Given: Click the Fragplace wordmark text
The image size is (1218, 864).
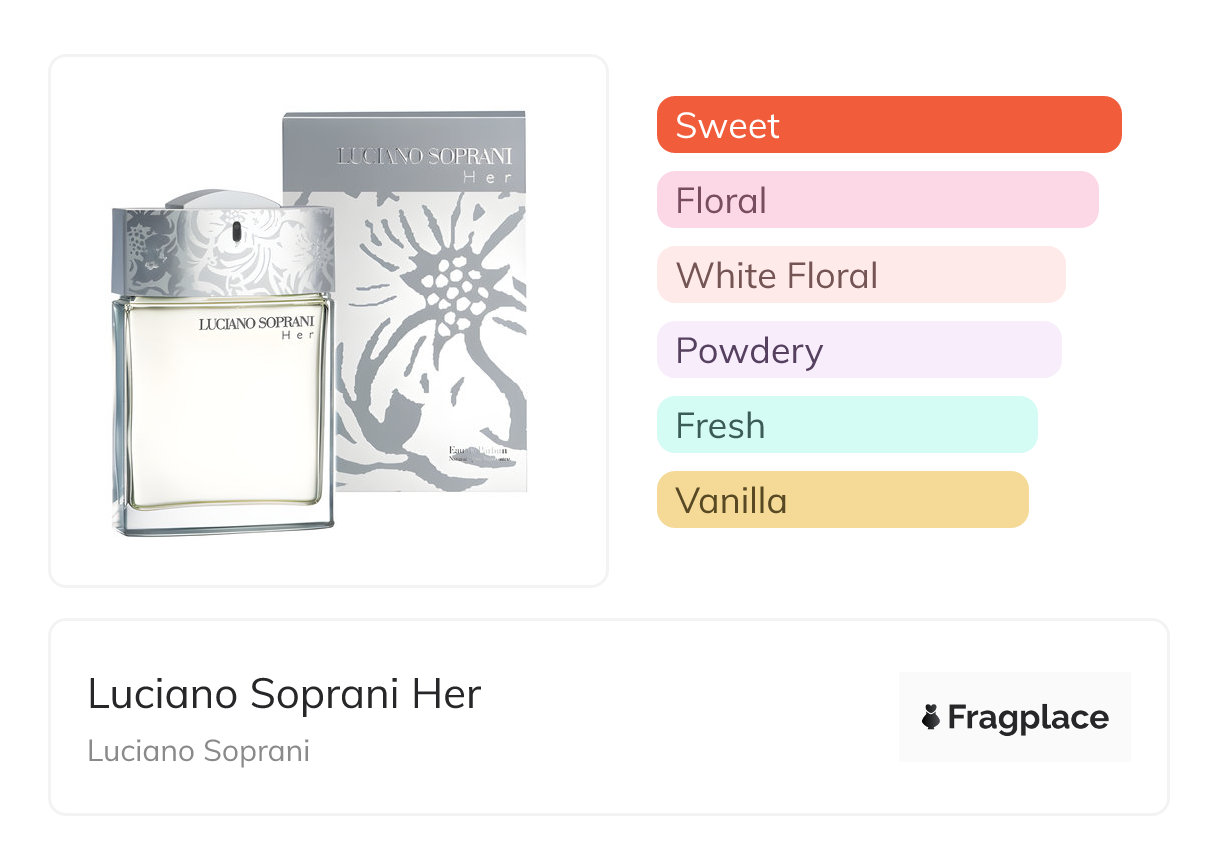Looking at the screenshot, I should (1028, 718).
